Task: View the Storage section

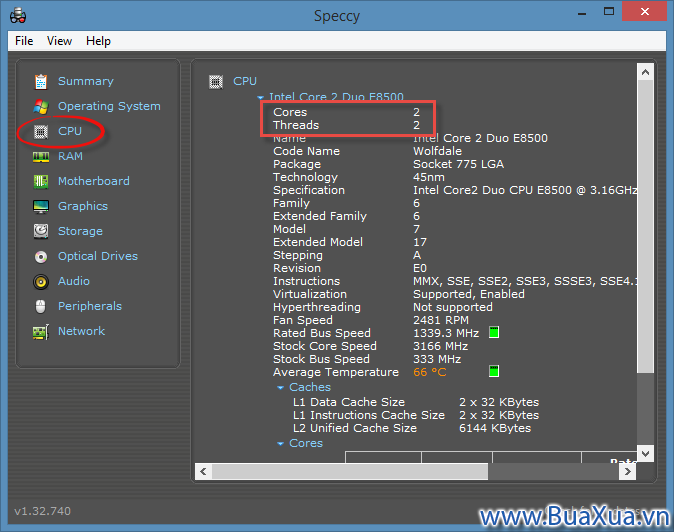Action: [x=80, y=231]
